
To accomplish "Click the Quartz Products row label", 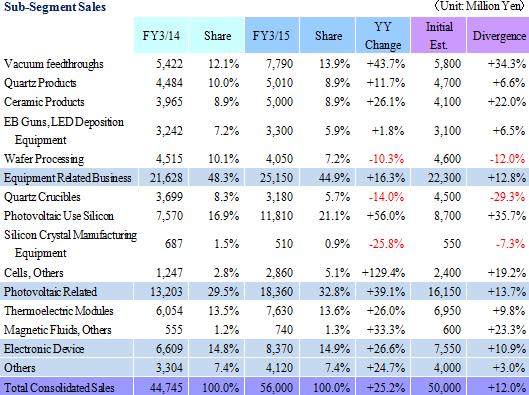I will coord(40,83).
